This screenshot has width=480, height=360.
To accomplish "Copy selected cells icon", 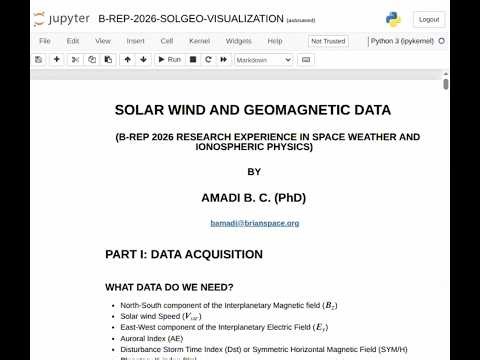I will click(x=92, y=60).
